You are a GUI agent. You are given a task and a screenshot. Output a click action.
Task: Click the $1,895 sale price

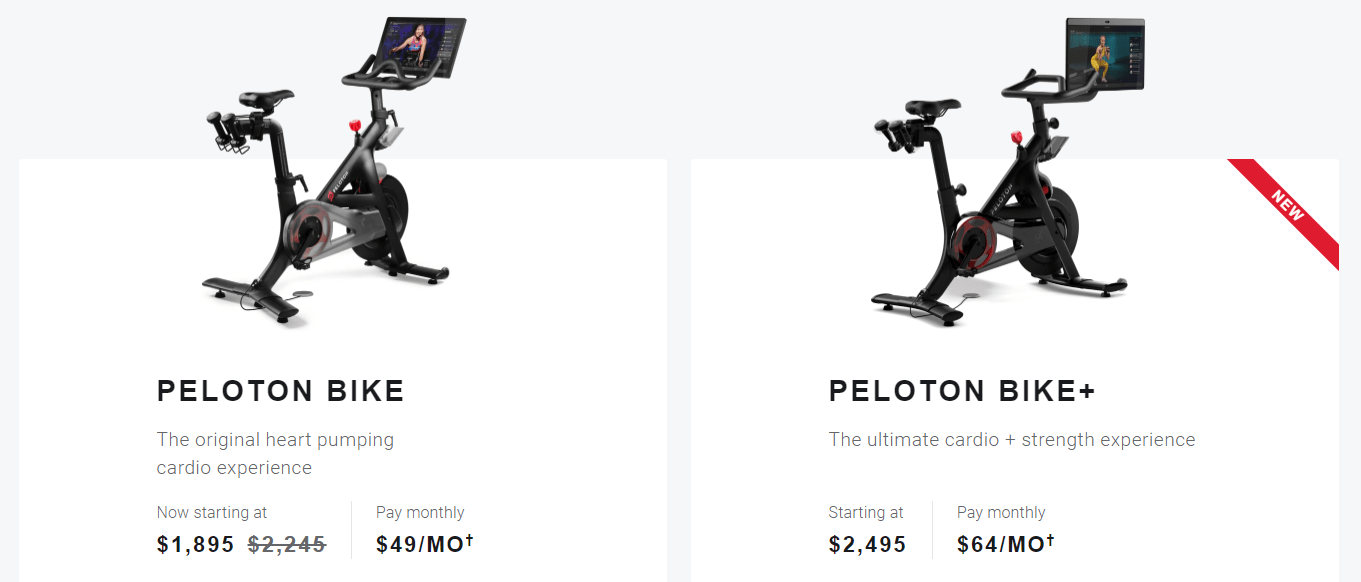194,544
